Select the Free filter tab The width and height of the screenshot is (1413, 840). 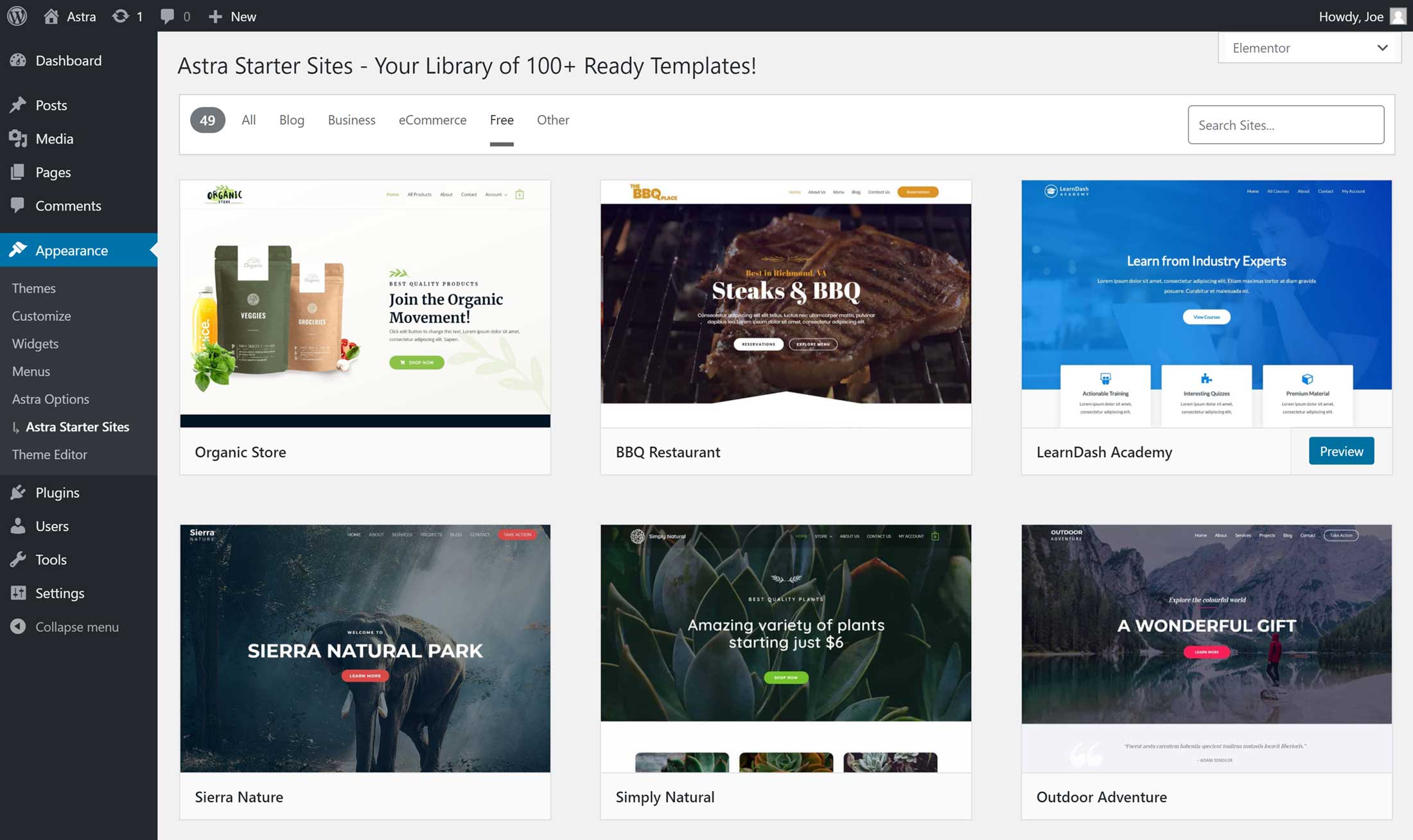pyautogui.click(x=501, y=120)
